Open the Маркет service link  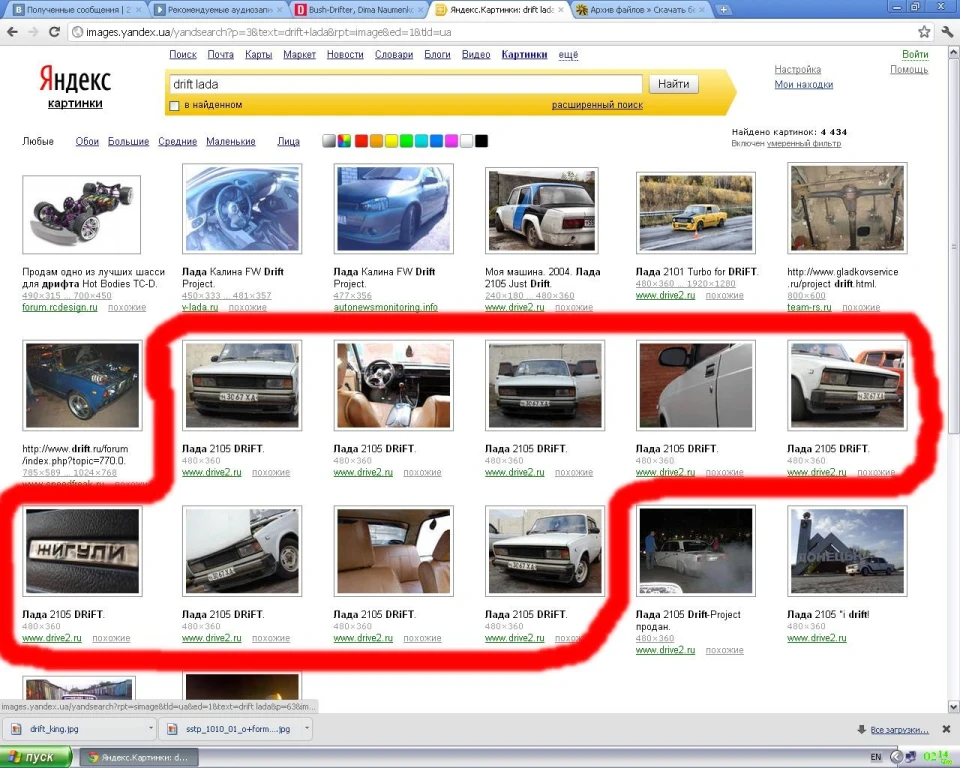point(299,55)
